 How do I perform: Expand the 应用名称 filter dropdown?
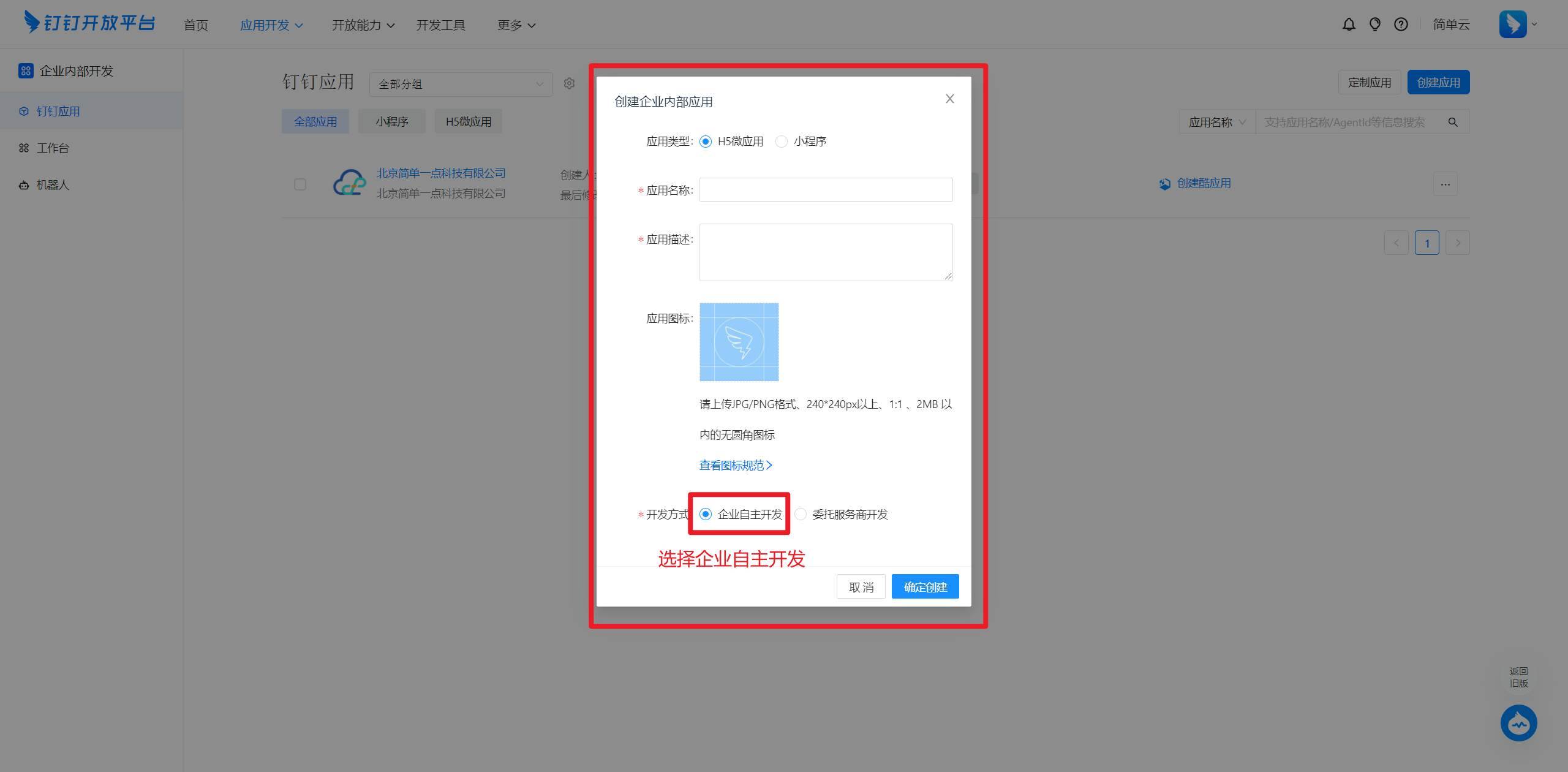[x=1216, y=121]
